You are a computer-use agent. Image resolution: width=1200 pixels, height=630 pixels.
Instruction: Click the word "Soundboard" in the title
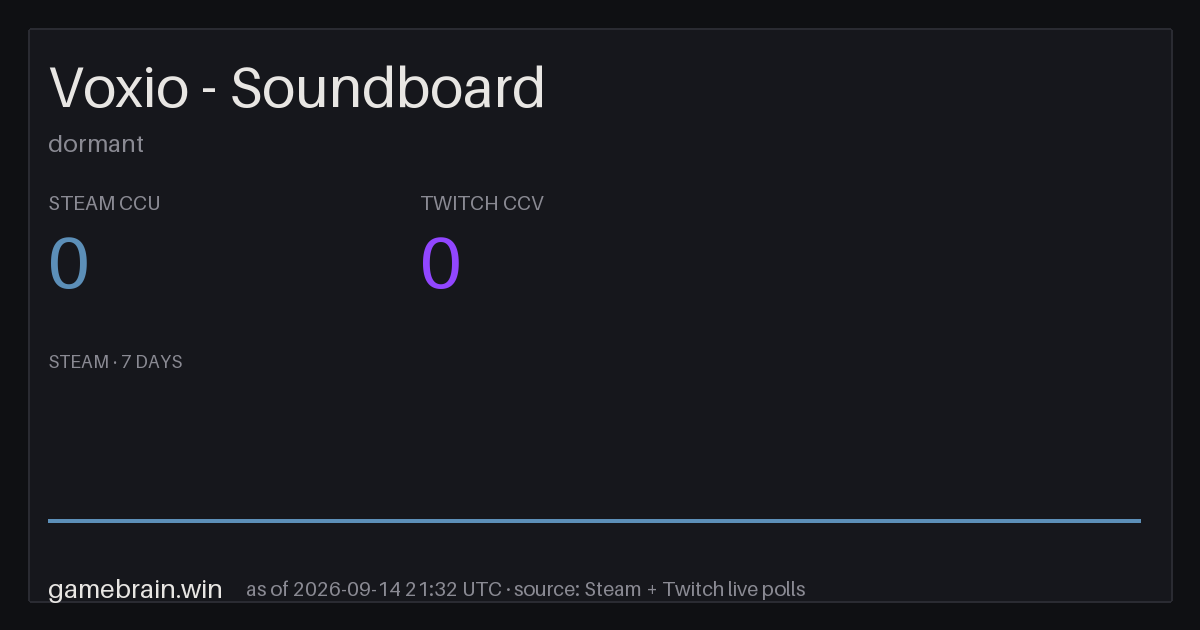(x=388, y=88)
